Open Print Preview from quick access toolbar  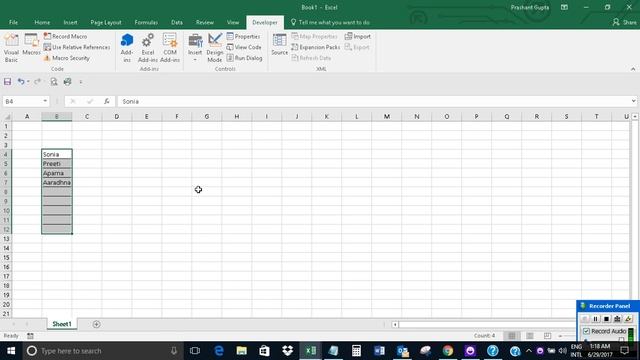pyautogui.click(x=54, y=82)
